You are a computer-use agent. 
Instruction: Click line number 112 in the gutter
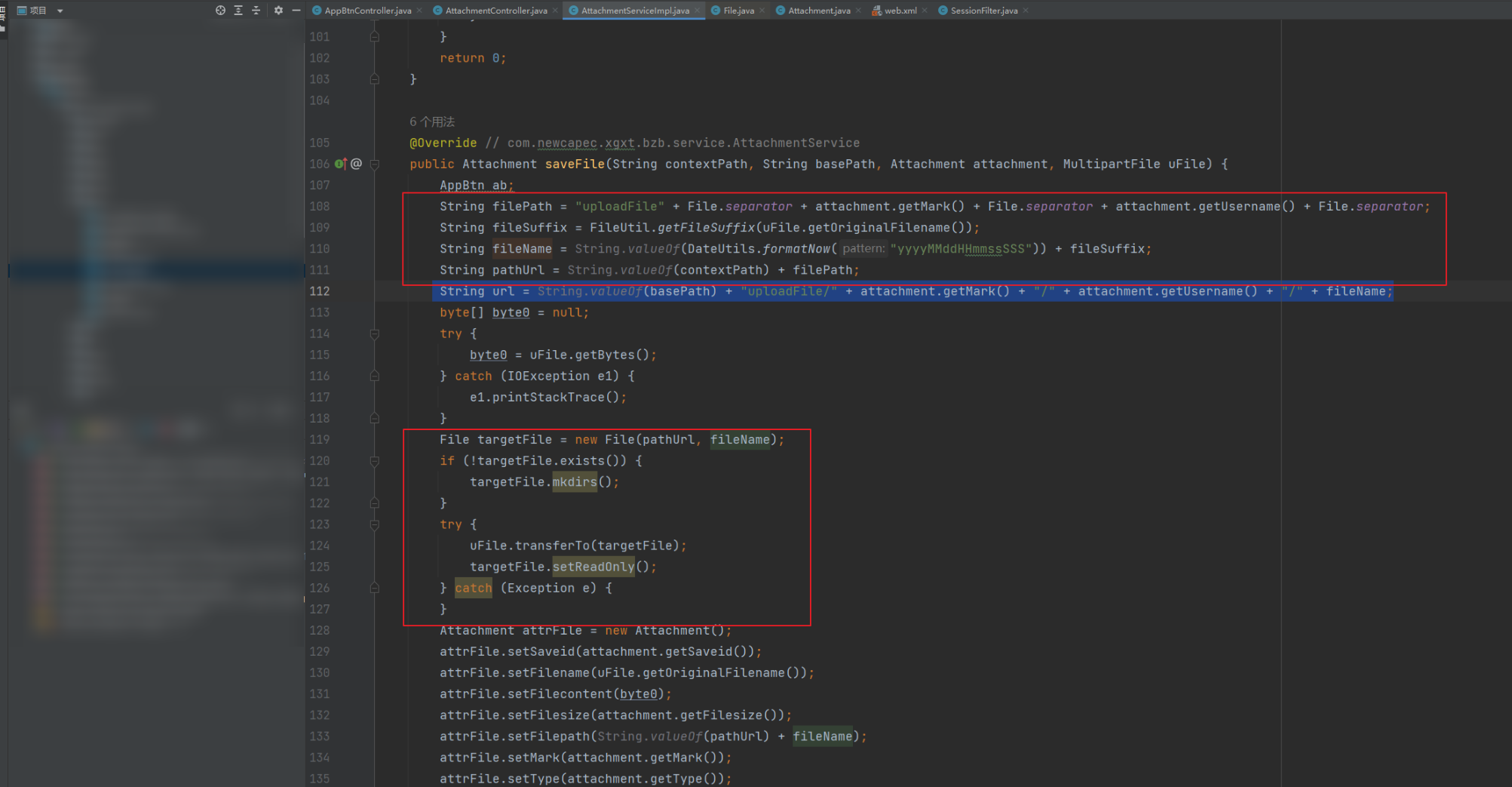pyautogui.click(x=320, y=291)
